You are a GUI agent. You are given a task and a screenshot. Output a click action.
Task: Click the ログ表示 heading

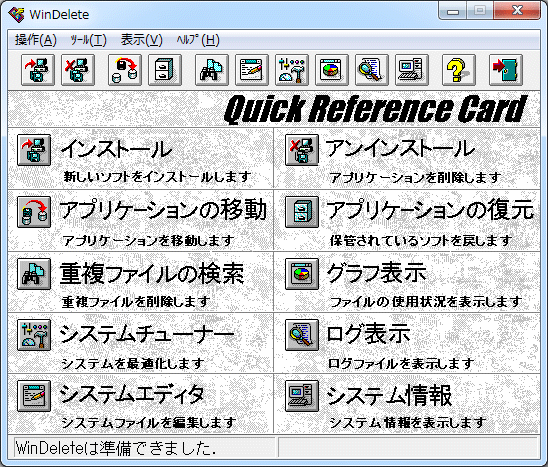[368, 333]
